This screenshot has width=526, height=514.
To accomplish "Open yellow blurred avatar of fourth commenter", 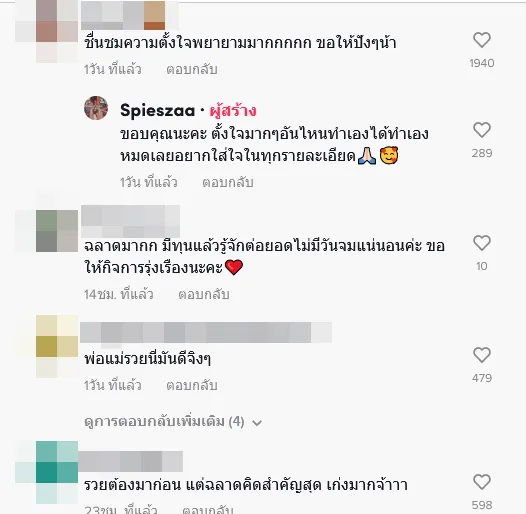I will tap(57, 346).
